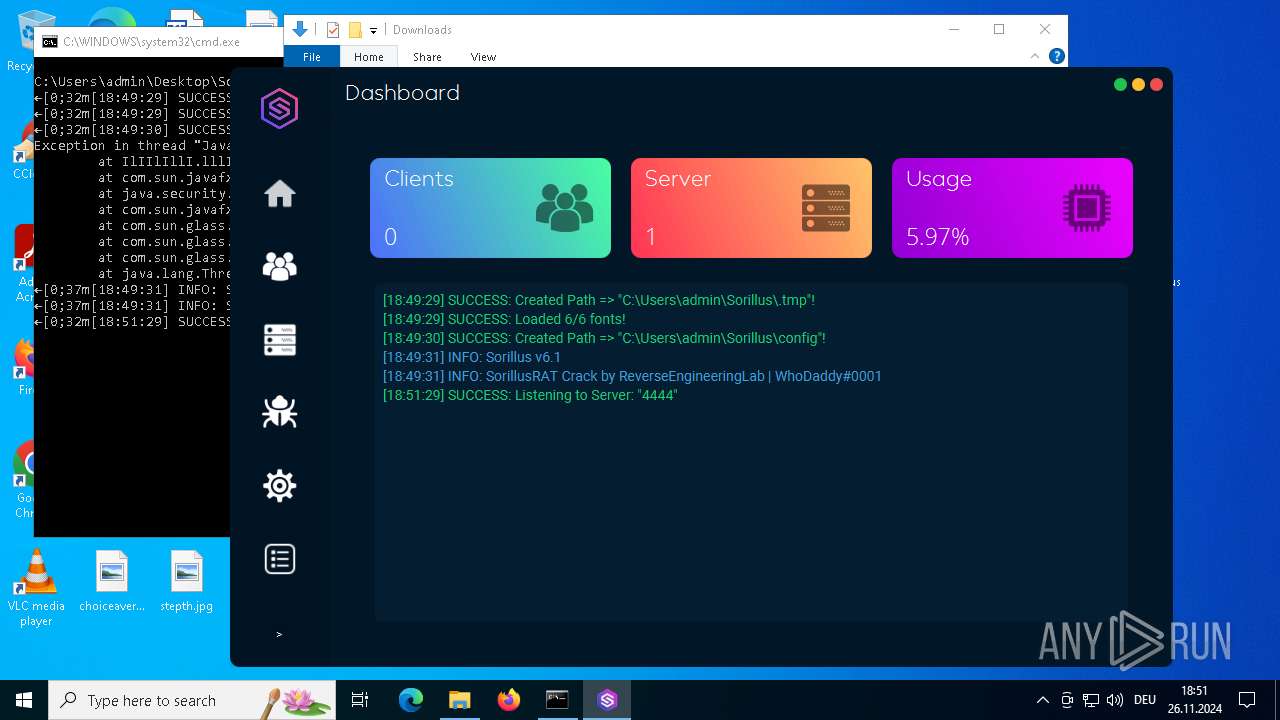Click the red window control dot

[x=1156, y=85]
